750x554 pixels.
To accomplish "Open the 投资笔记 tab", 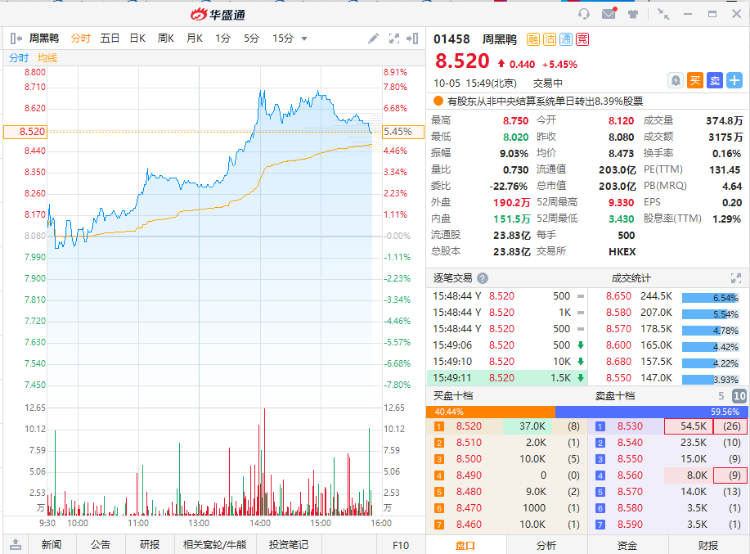I will point(288,544).
